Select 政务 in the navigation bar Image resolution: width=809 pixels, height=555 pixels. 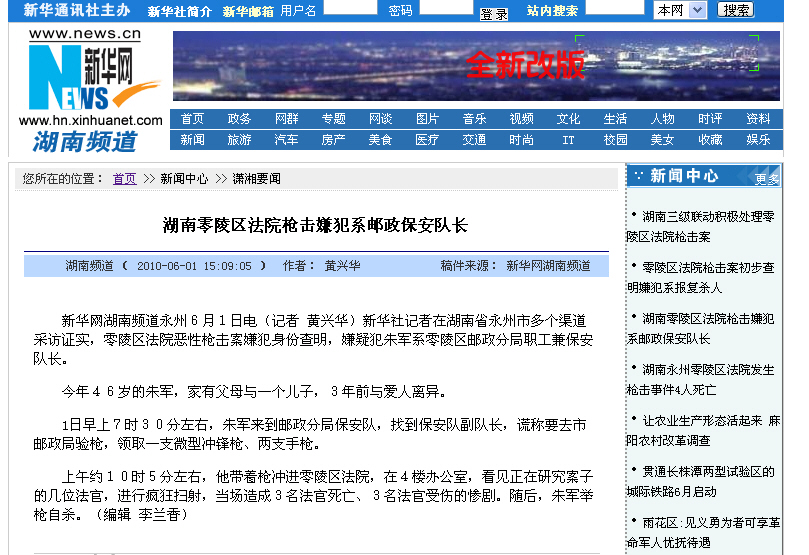pos(239,119)
